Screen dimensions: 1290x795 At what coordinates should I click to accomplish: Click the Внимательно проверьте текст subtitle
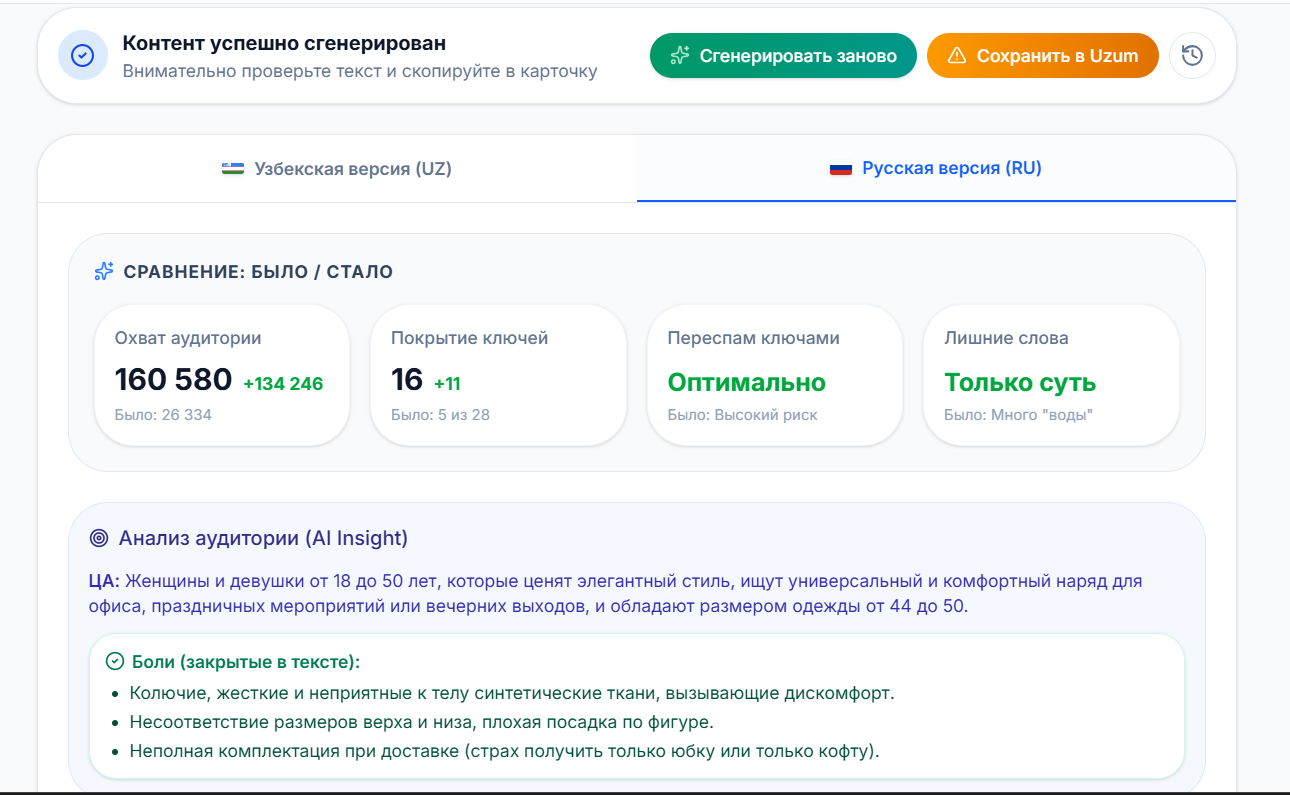pos(360,71)
